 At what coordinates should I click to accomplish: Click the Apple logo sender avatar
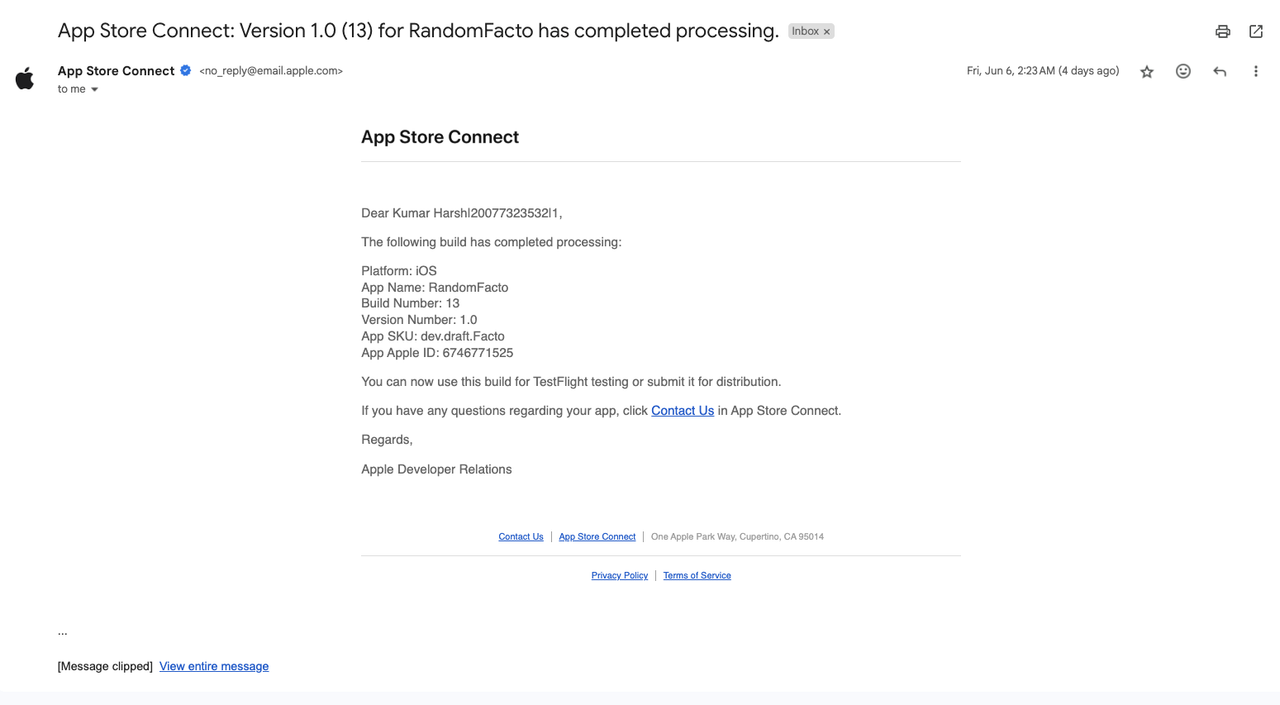coord(25,78)
